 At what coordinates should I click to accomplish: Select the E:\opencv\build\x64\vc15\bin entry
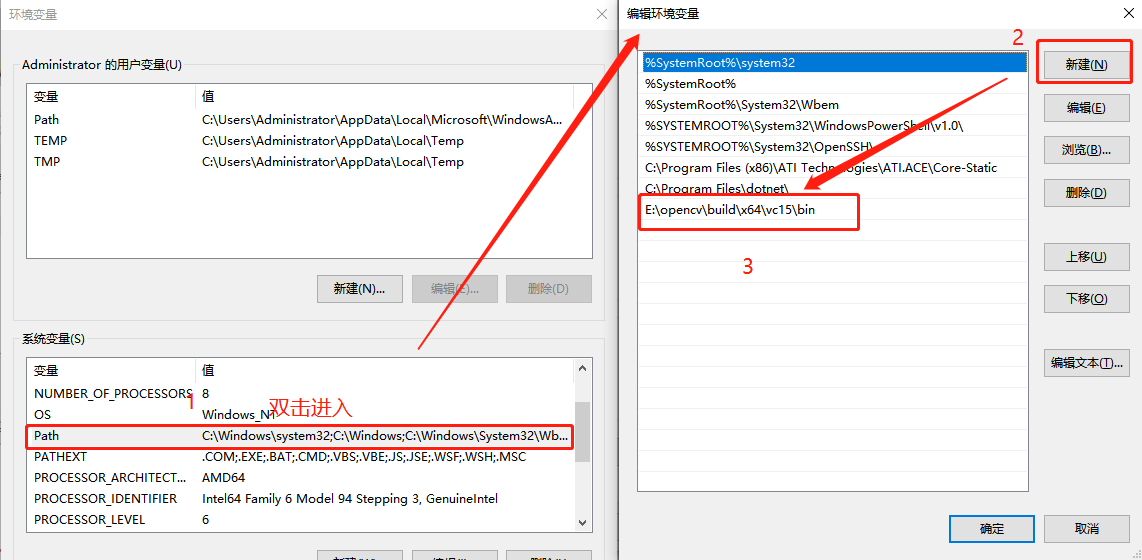pyautogui.click(x=833, y=210)
